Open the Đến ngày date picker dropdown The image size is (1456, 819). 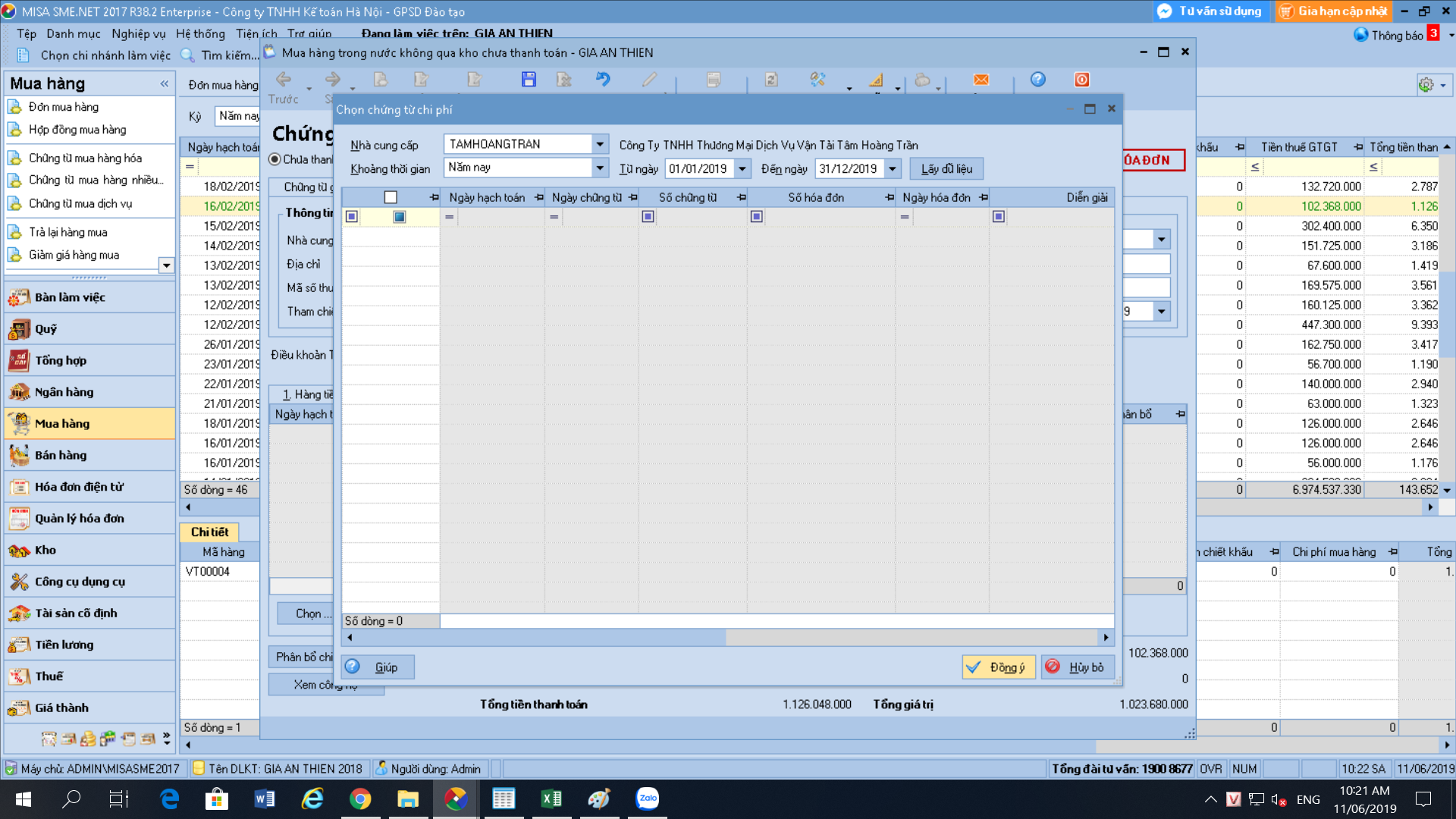tap(893, 168)
